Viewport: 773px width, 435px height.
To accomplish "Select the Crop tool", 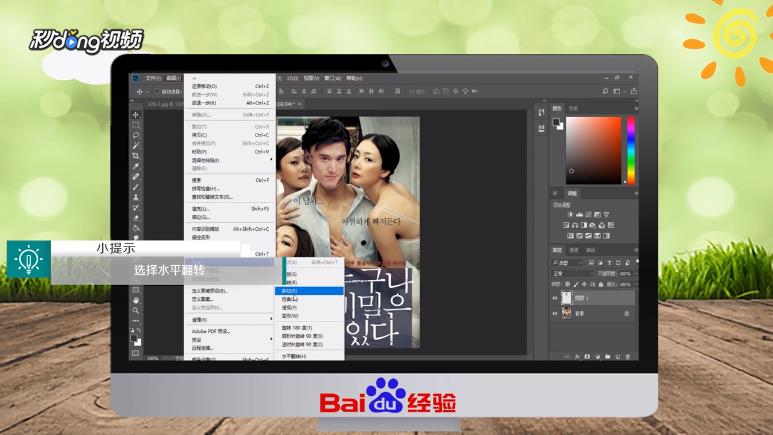I will [136, 156].
